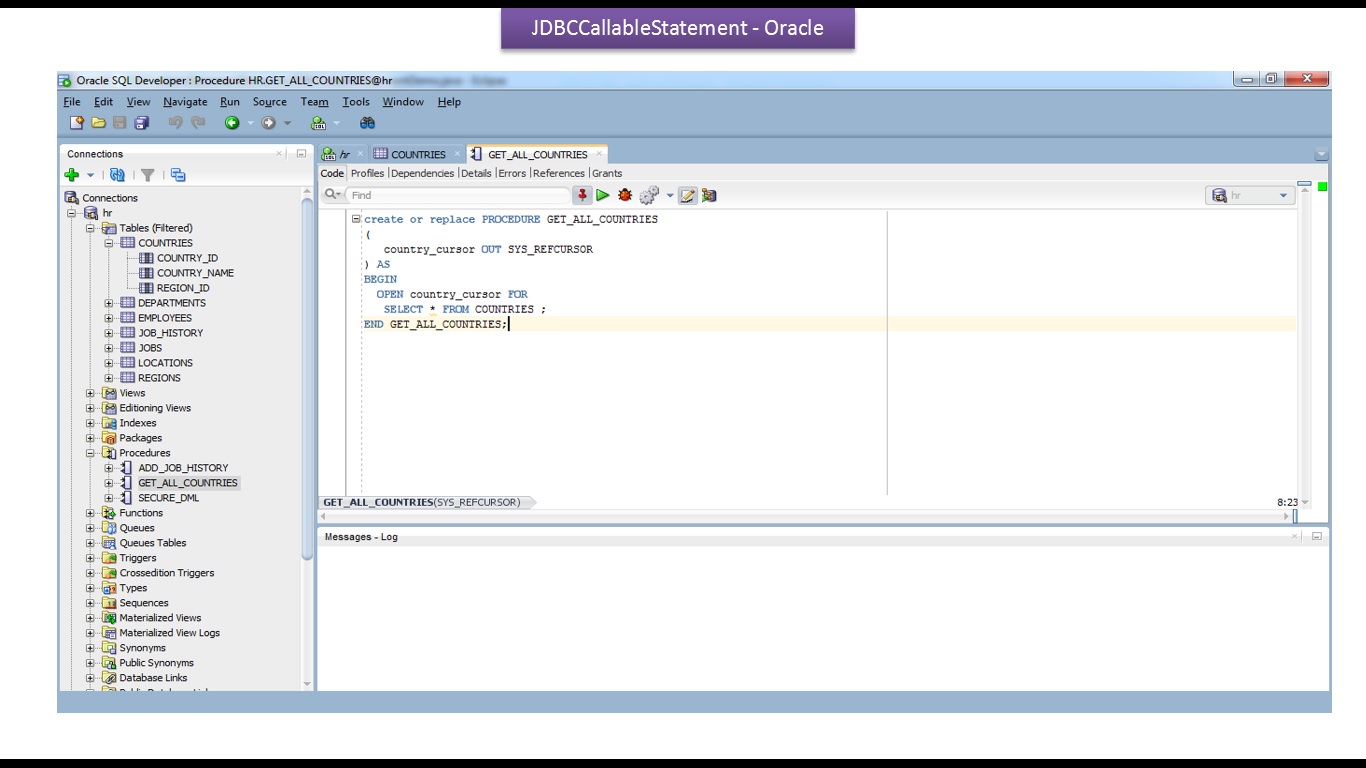Click the ladybug Debug icon
The width and height of the screenshot is (1366, 768).
[x=625, y=195]
